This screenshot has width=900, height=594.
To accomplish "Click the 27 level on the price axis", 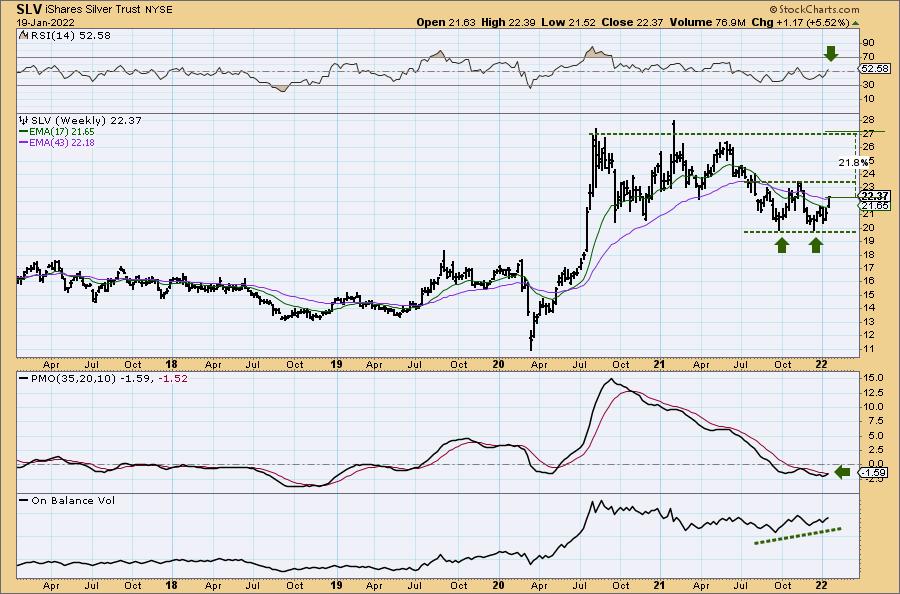I will (x=867, y=134).
